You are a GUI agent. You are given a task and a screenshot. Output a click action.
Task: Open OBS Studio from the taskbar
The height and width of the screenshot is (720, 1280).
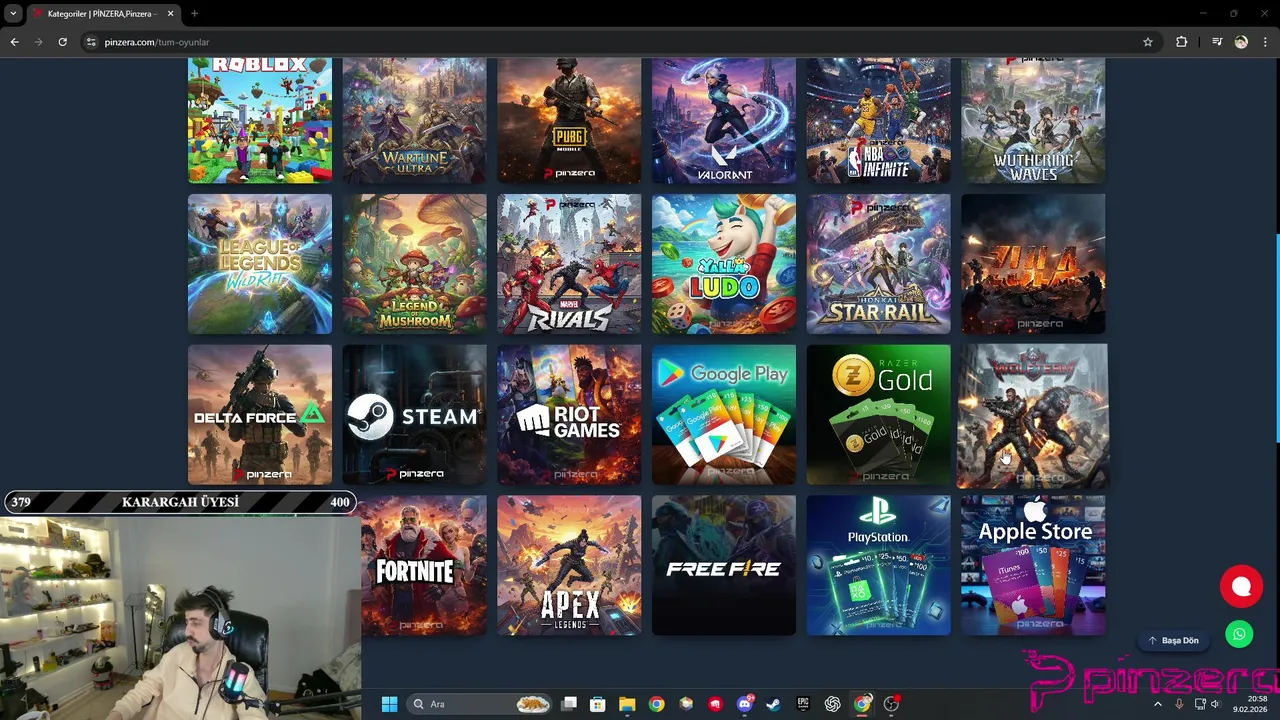coord(891,704)
